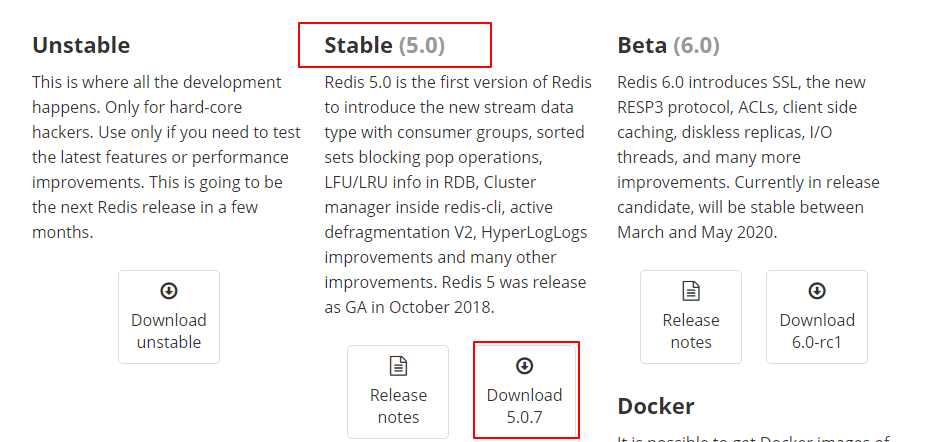Click the document icon on Stable Release notes
This screenshot has width=936, height=442.
pyautogui.click(x=398, y=366)
